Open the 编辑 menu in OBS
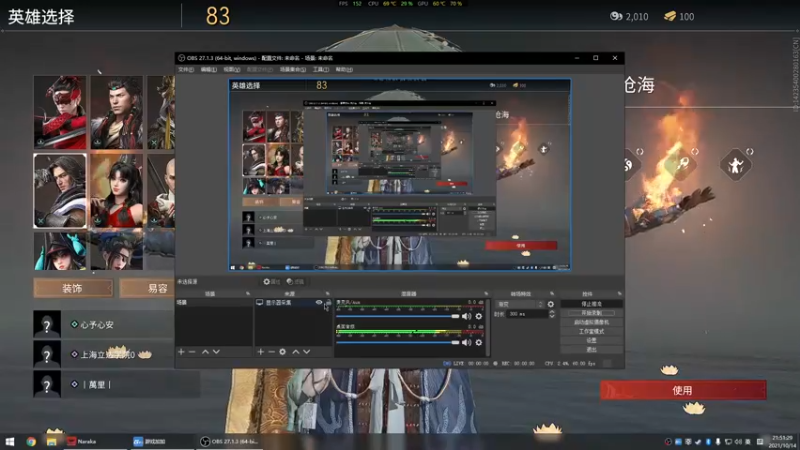The image size is (800, 450). click(208, 69)
